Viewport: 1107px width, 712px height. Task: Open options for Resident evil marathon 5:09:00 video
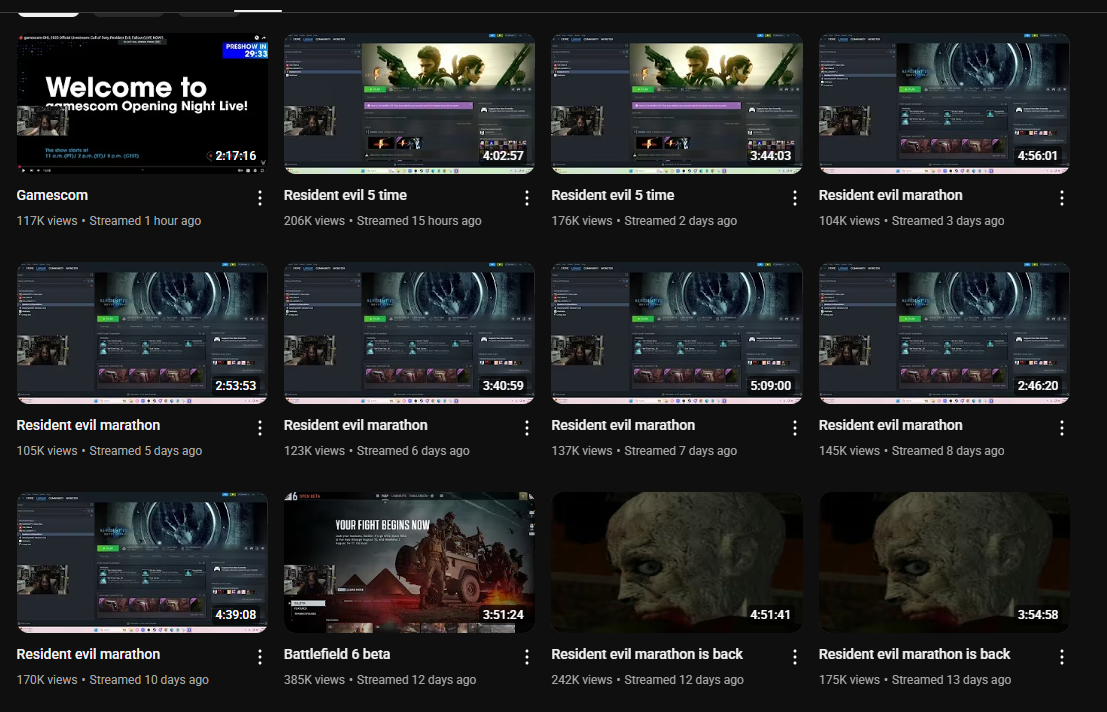pos(794,428)
